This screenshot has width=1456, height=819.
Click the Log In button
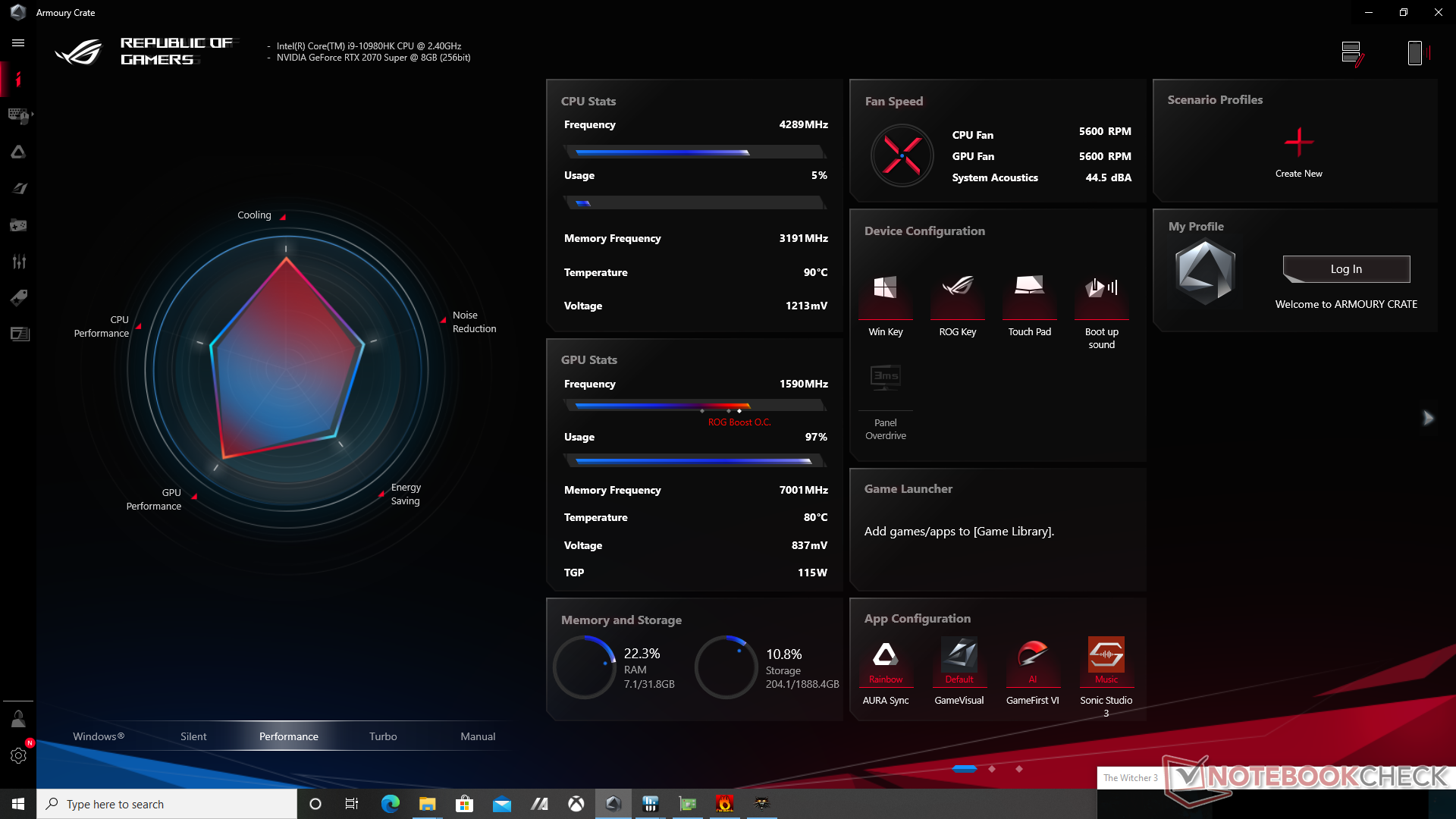tap(1345, 269)
